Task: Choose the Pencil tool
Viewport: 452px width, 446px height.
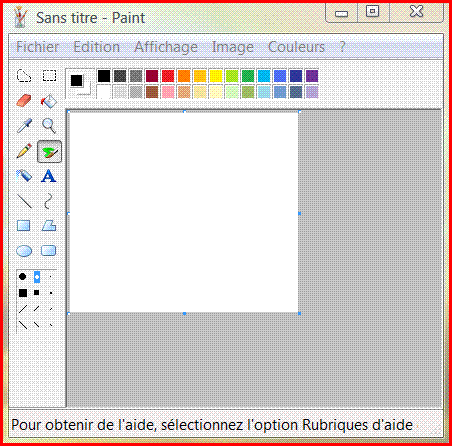Action: [24, 151]
